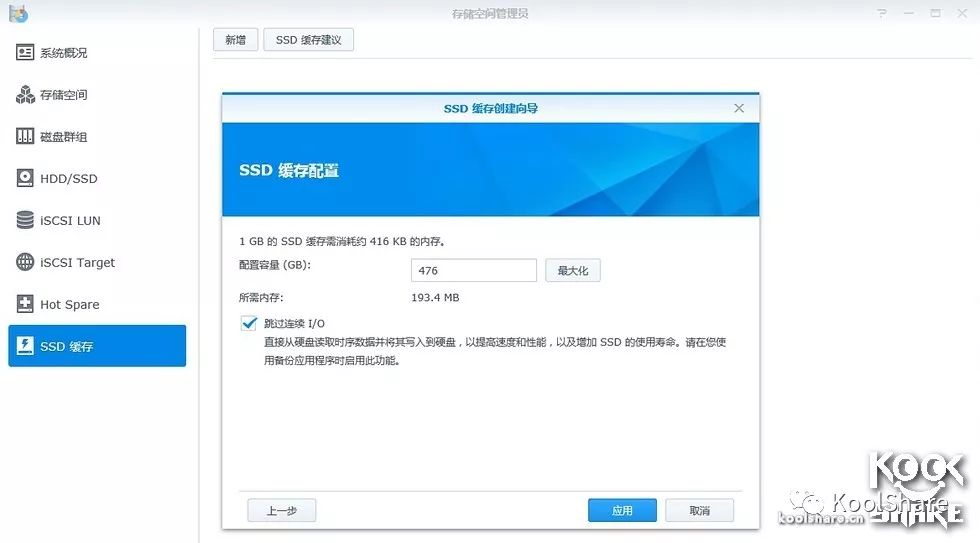
Task: Click the 配置容量 (GB) label
Action: point(275,265)
